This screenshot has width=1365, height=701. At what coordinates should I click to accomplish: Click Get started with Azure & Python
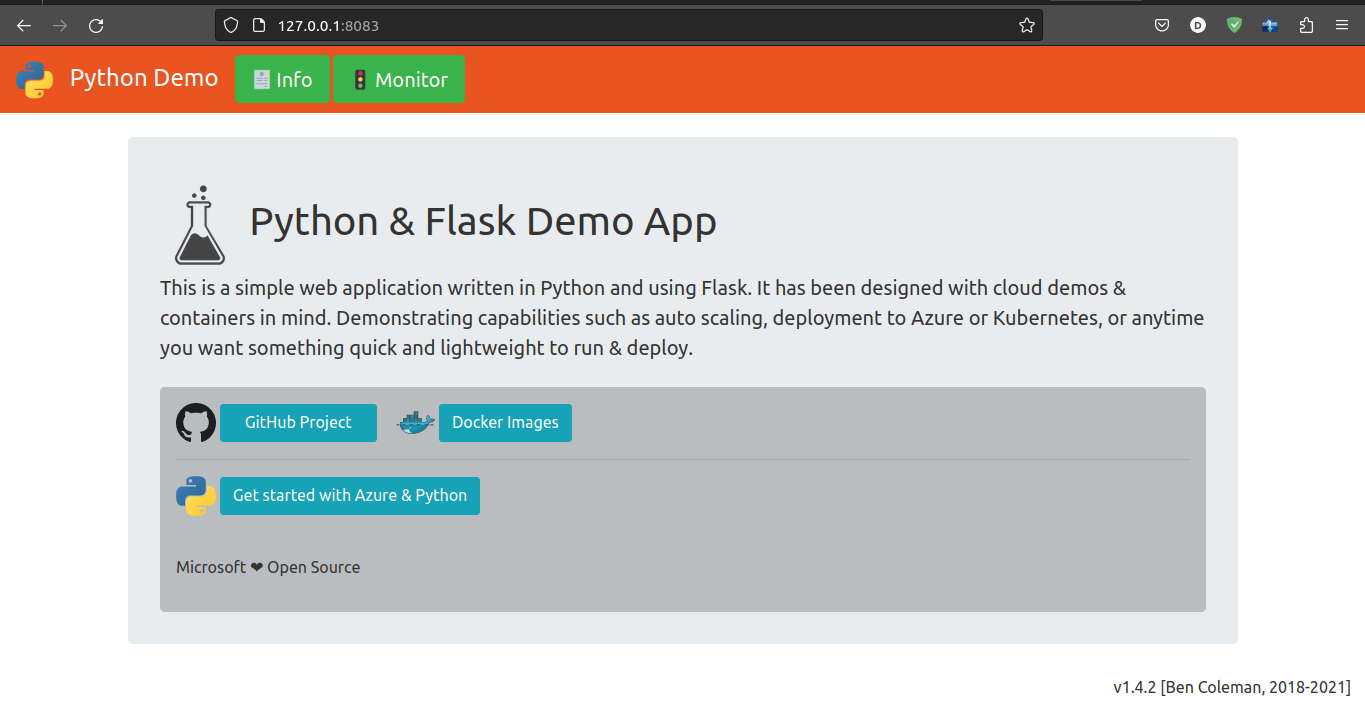(350, 496)
